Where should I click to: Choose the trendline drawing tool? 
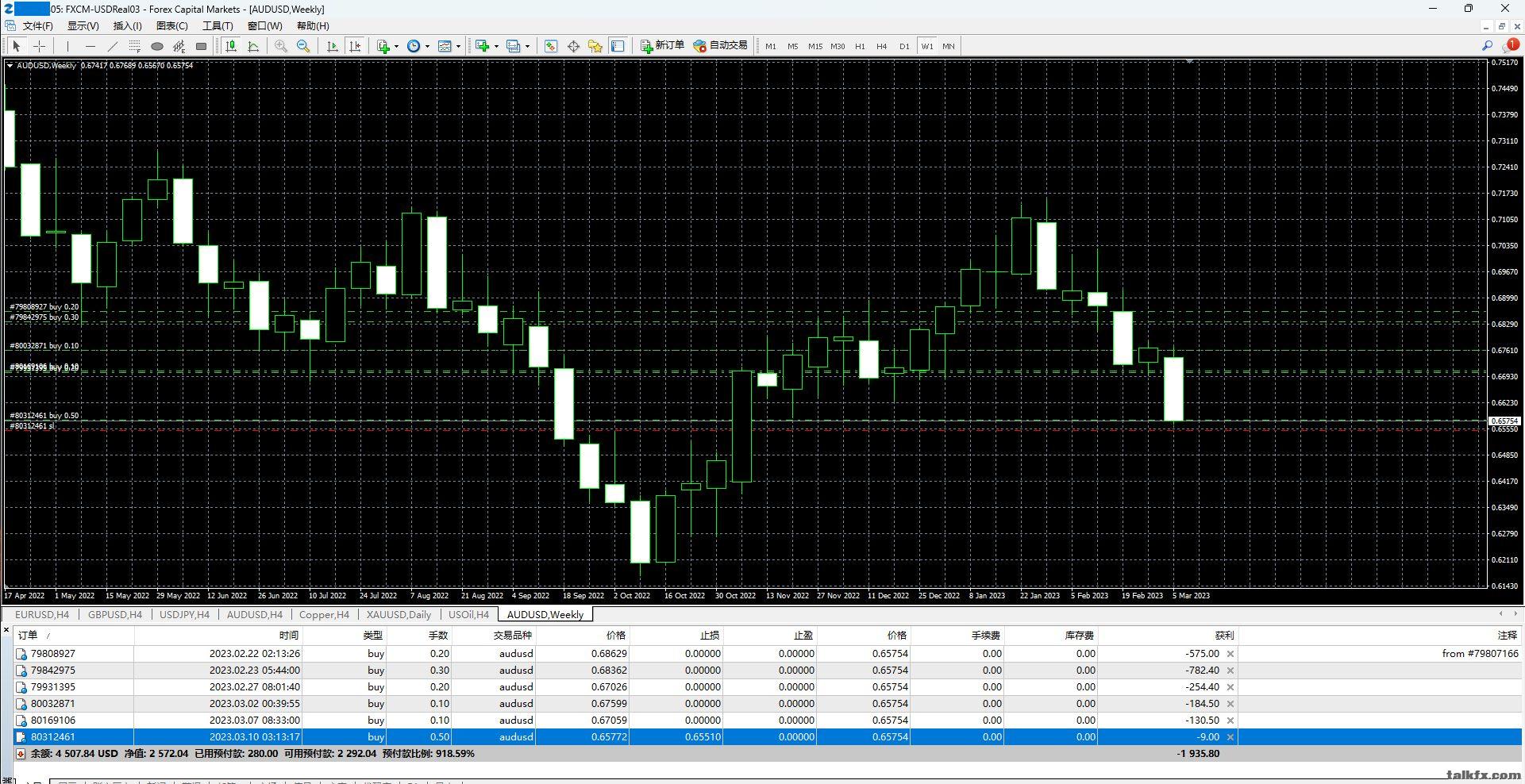pos(113,46)
